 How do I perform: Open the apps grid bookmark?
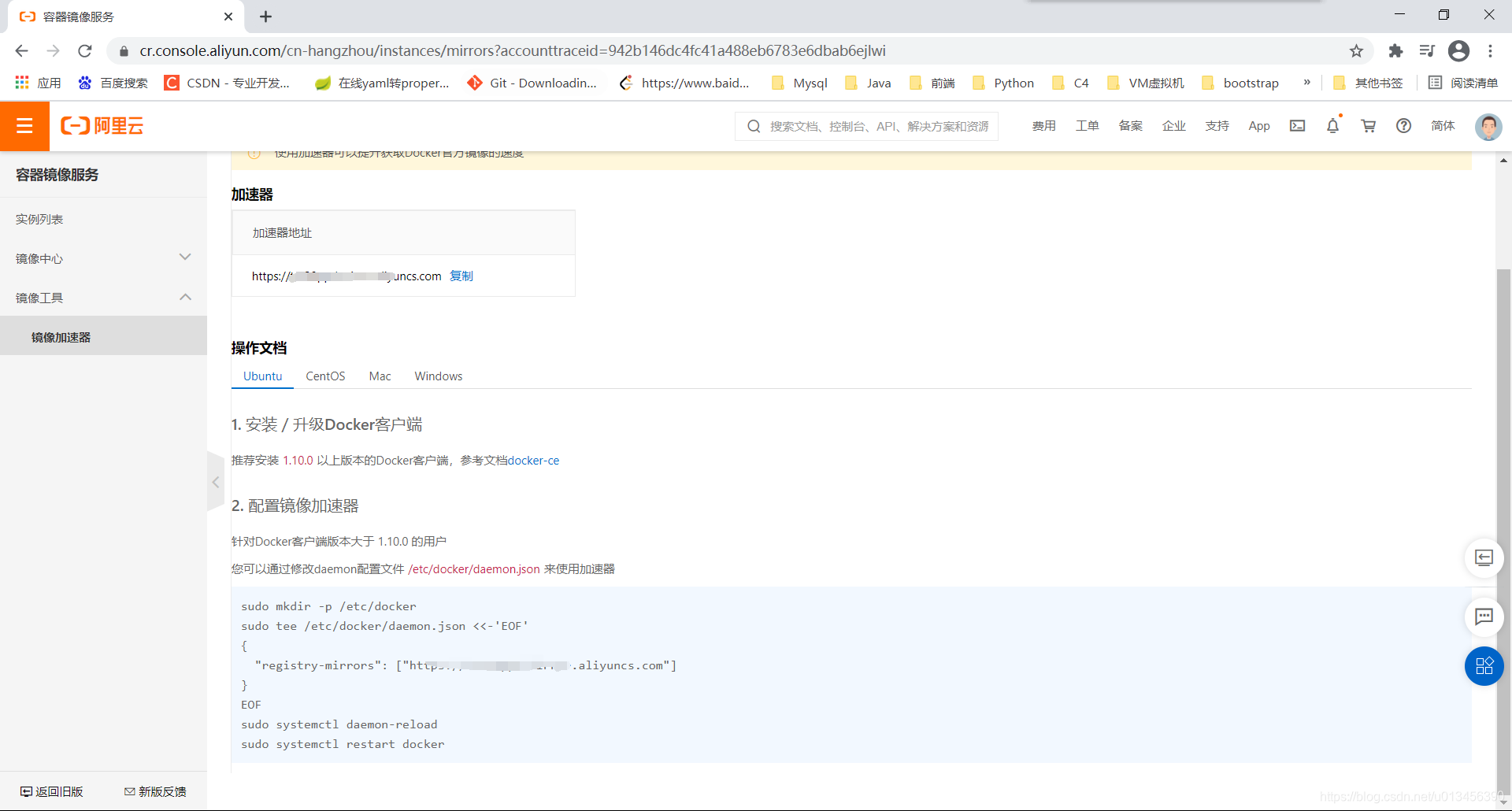pos(38,83)
